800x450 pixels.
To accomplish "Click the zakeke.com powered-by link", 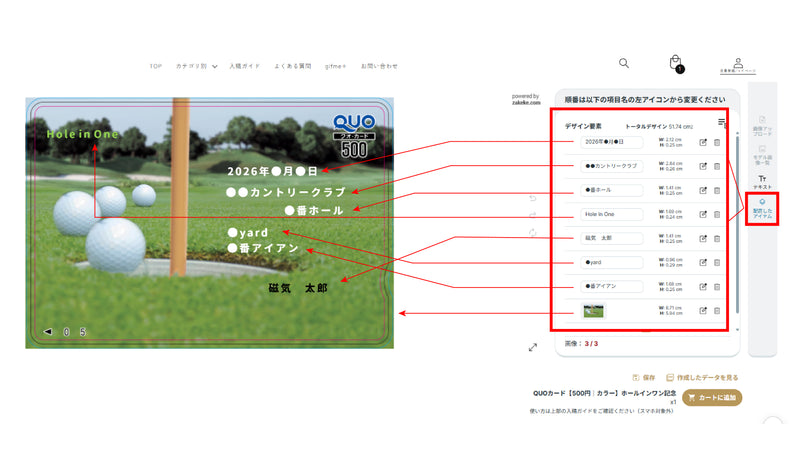I will tap(526, 103).
